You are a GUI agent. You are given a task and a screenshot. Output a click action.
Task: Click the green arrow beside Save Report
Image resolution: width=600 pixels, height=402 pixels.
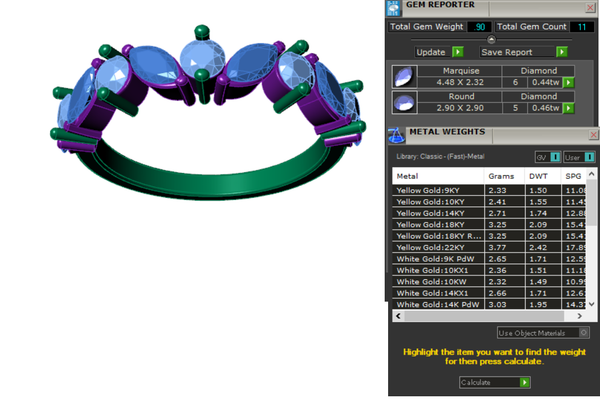pyautogui.click(x=561, y=52)
